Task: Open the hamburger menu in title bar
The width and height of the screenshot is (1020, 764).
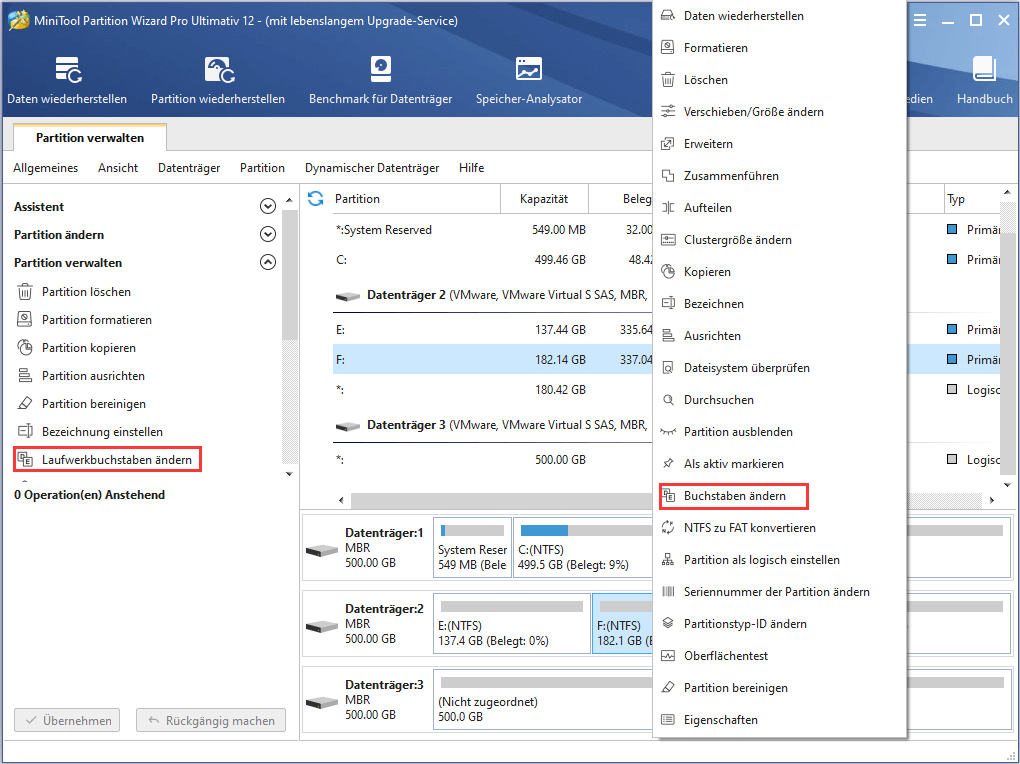Action: tap(920, 21)
